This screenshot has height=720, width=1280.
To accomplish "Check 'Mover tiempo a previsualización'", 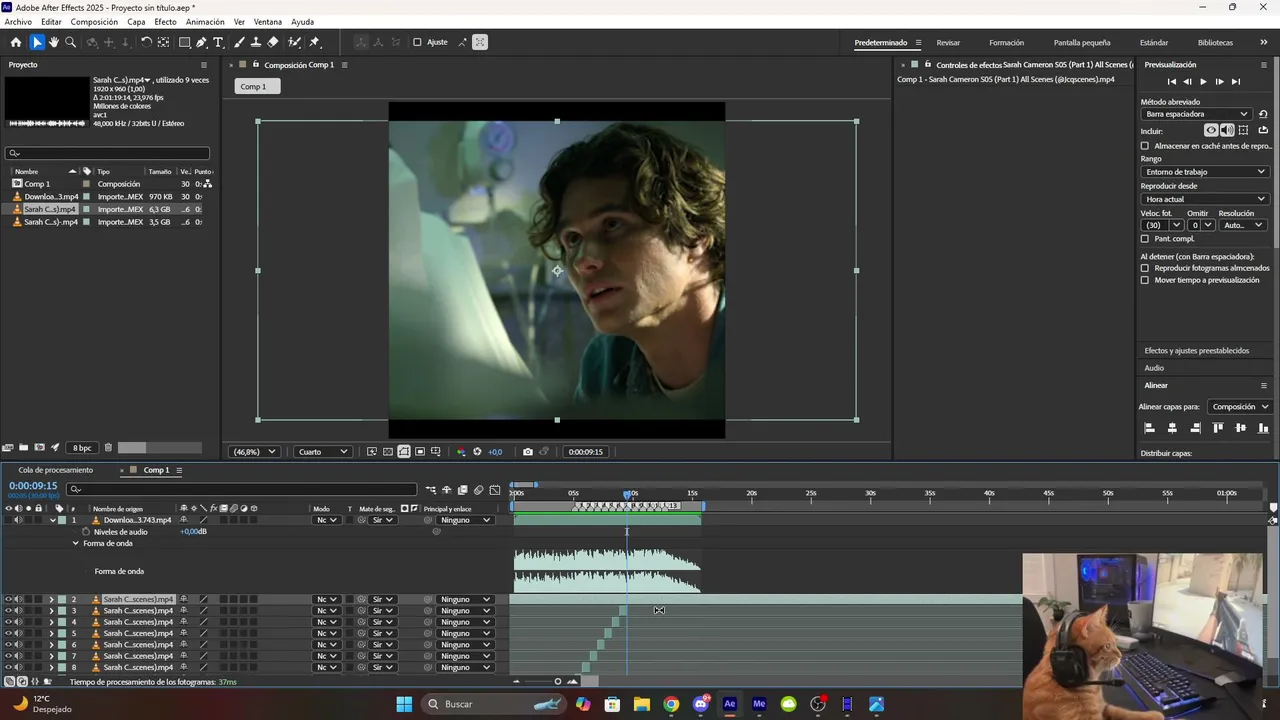I will click(x=1145, y=280).
